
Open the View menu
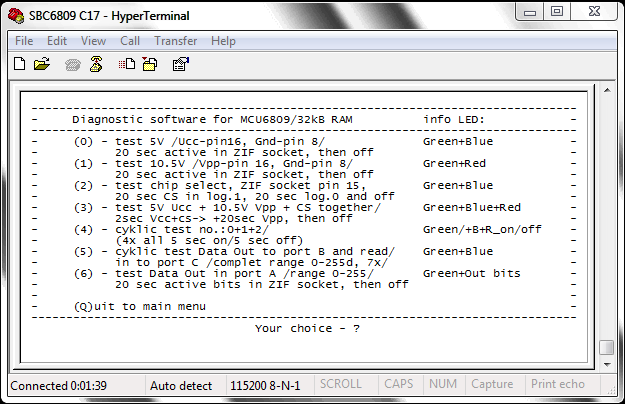[93, 41]
